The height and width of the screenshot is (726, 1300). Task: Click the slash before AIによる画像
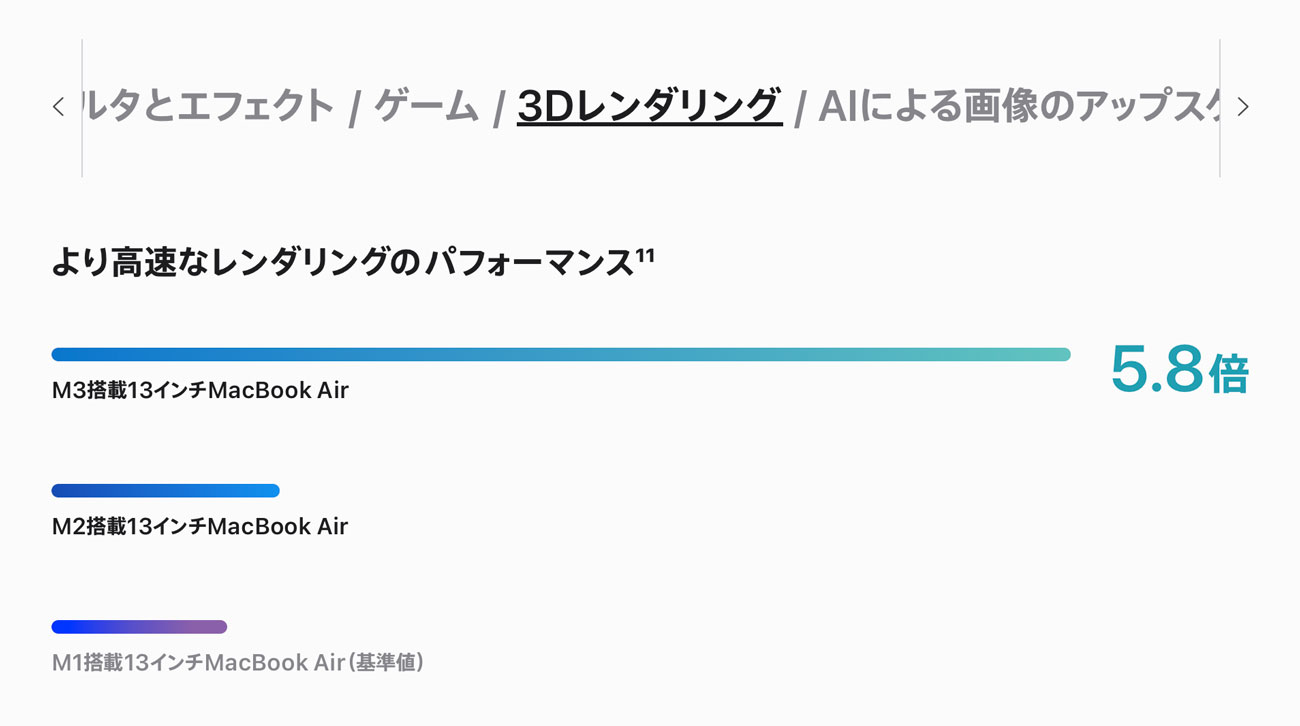tap(799, 109)
